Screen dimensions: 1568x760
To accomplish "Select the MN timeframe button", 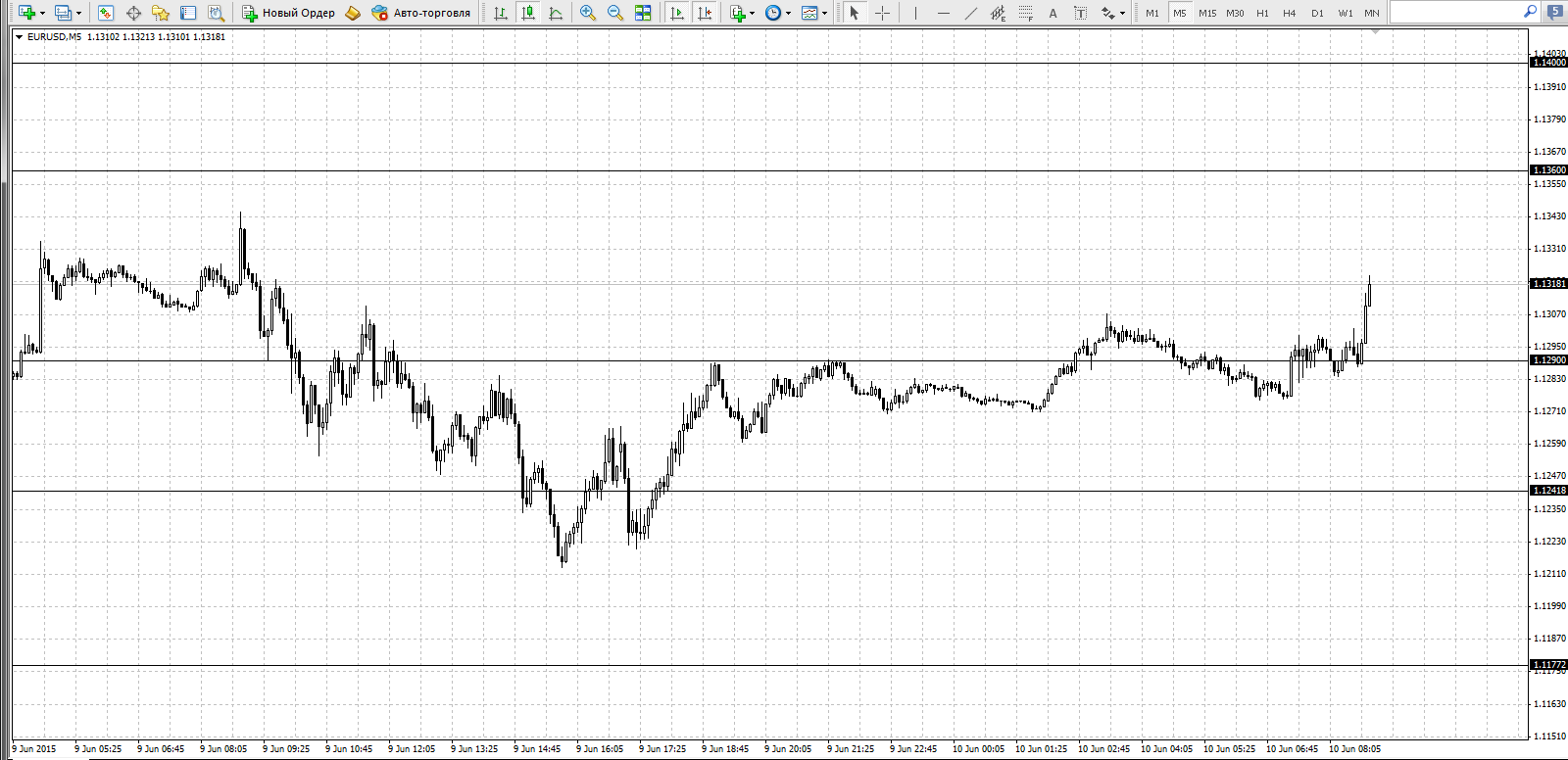I will 1372,13.
